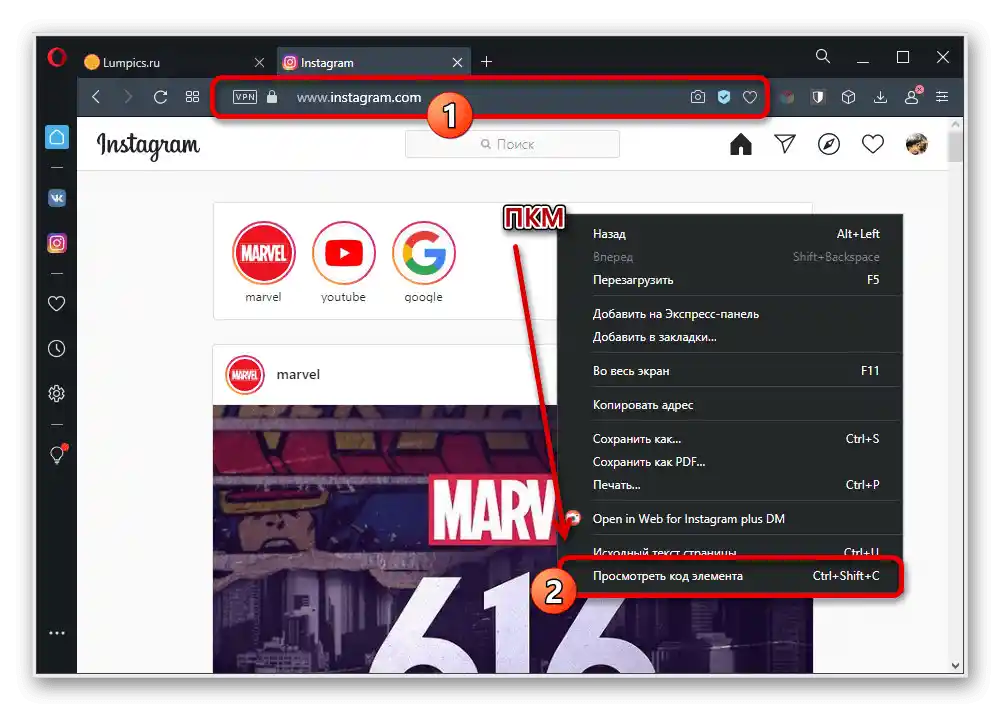Click the scrollbar down arrow
Screen dimensions: 1000x710
point(955,665)
